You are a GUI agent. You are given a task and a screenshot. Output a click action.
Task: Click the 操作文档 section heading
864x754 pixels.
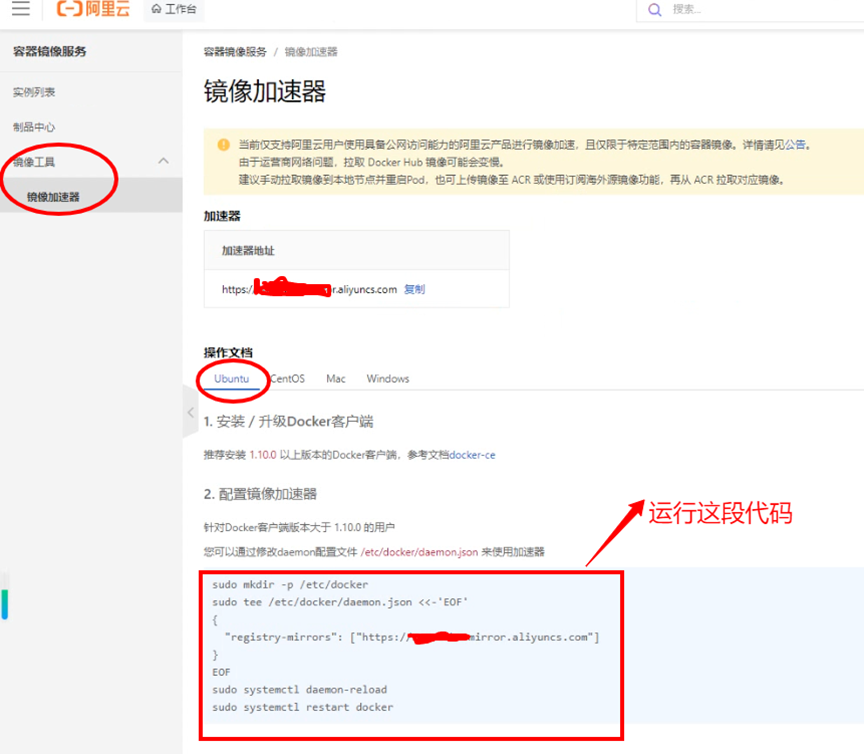[x=228, y=353]
